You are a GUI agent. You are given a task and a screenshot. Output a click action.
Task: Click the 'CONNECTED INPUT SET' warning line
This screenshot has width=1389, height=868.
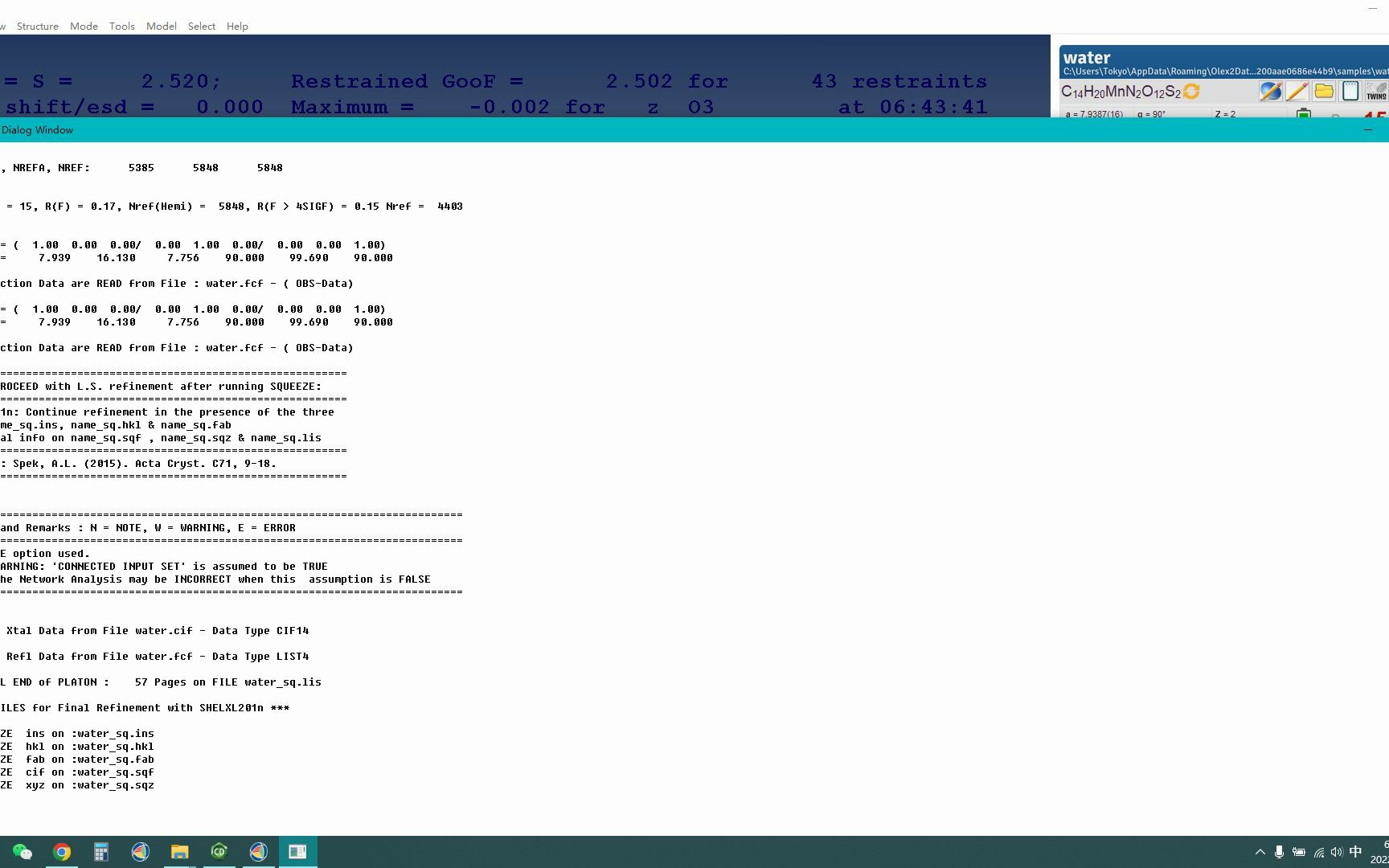point(164,567)
